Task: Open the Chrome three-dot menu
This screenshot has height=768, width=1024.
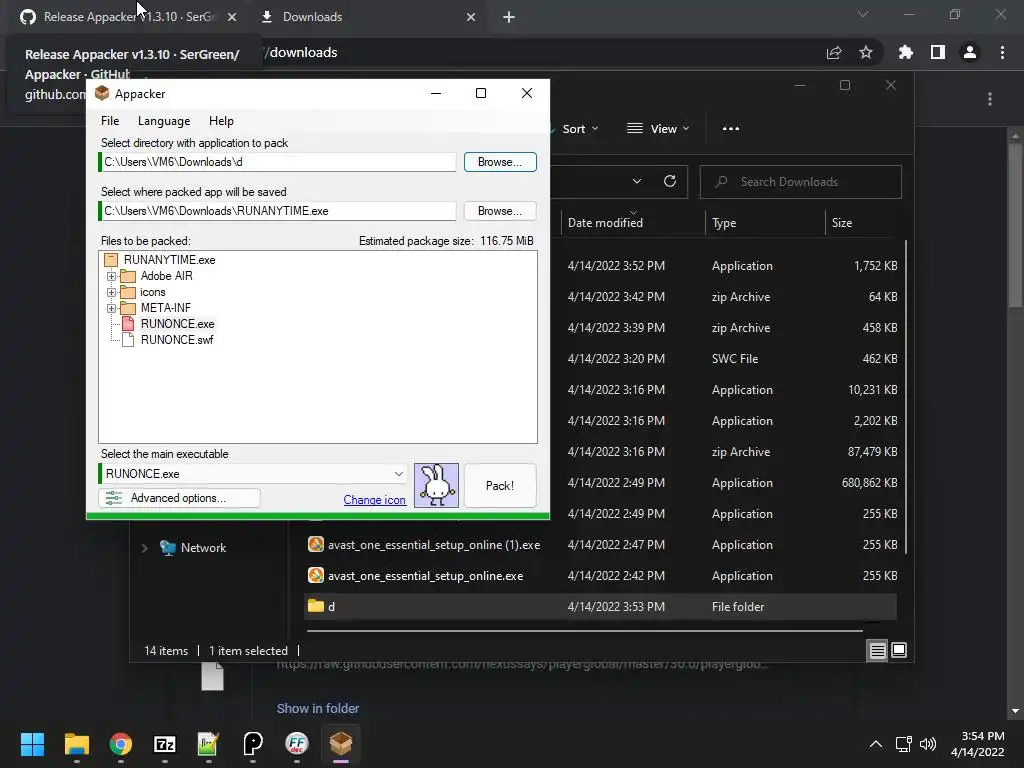Action: 1002,53
